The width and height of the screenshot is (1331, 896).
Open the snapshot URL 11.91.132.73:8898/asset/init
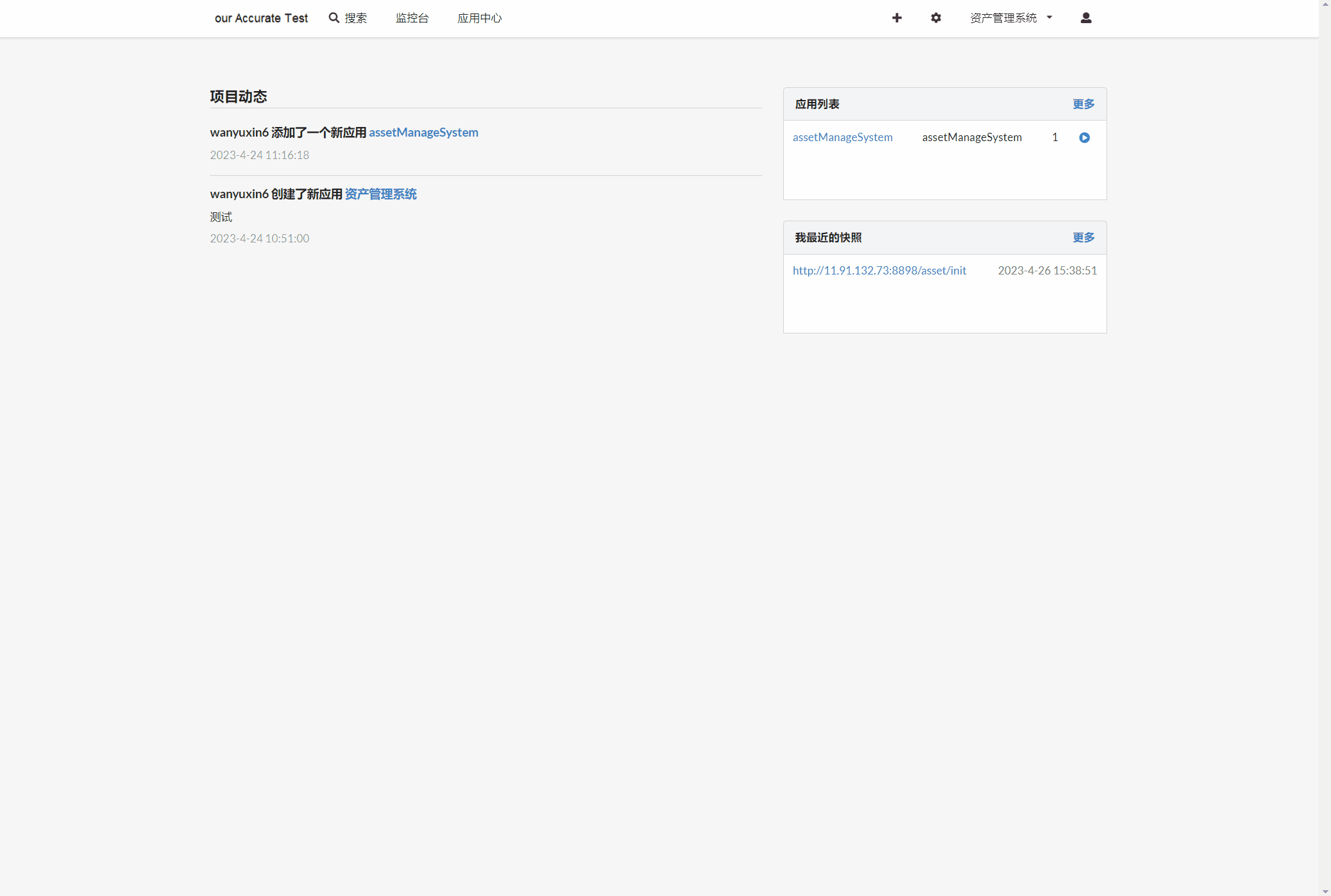point(879,271)
